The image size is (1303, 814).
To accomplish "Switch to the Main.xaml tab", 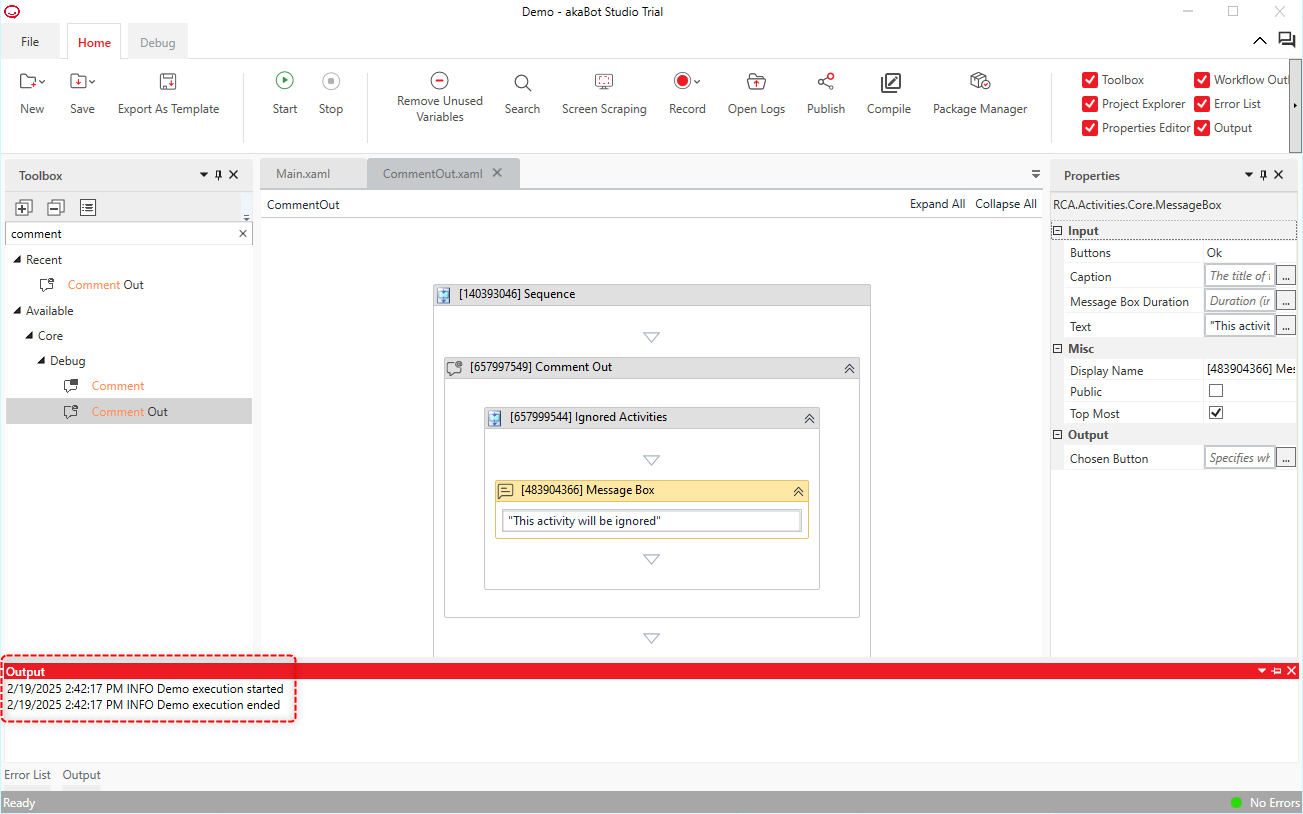I will pyautogui.click(x=303, y=173).
